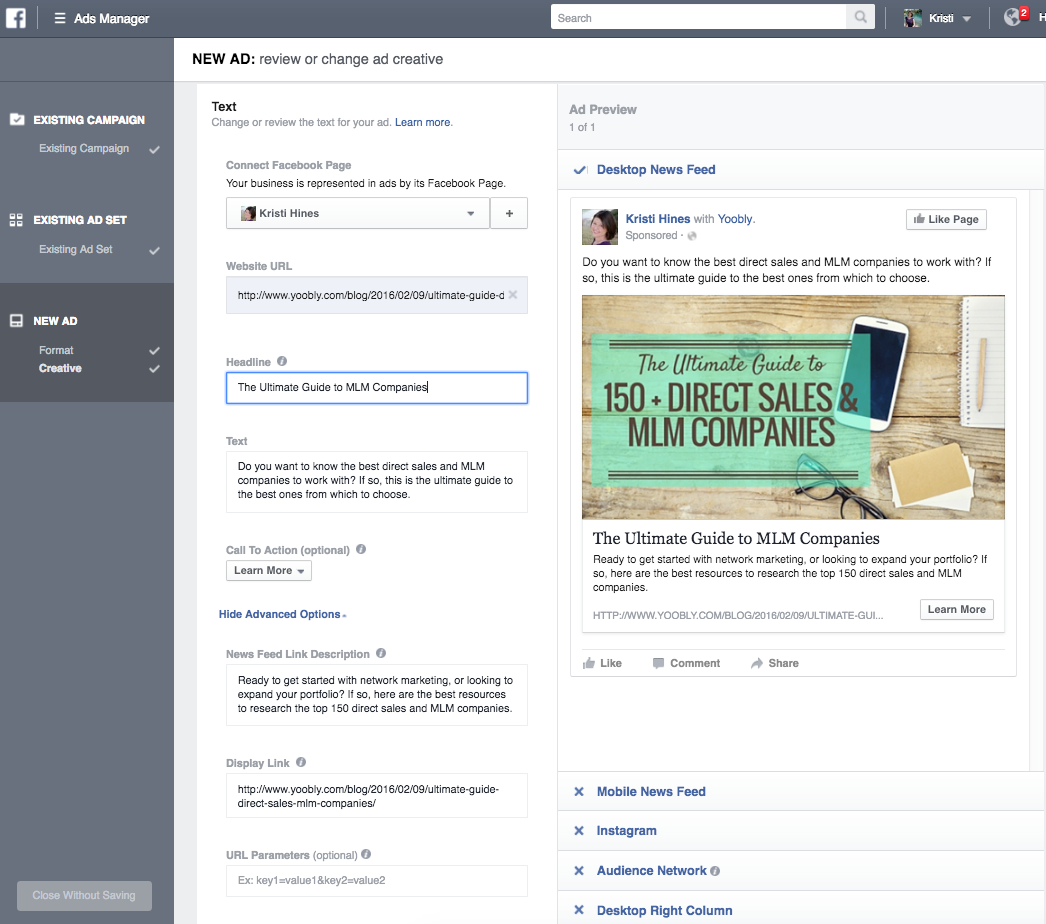Click into the URL Parameters field

pos(376,881)
